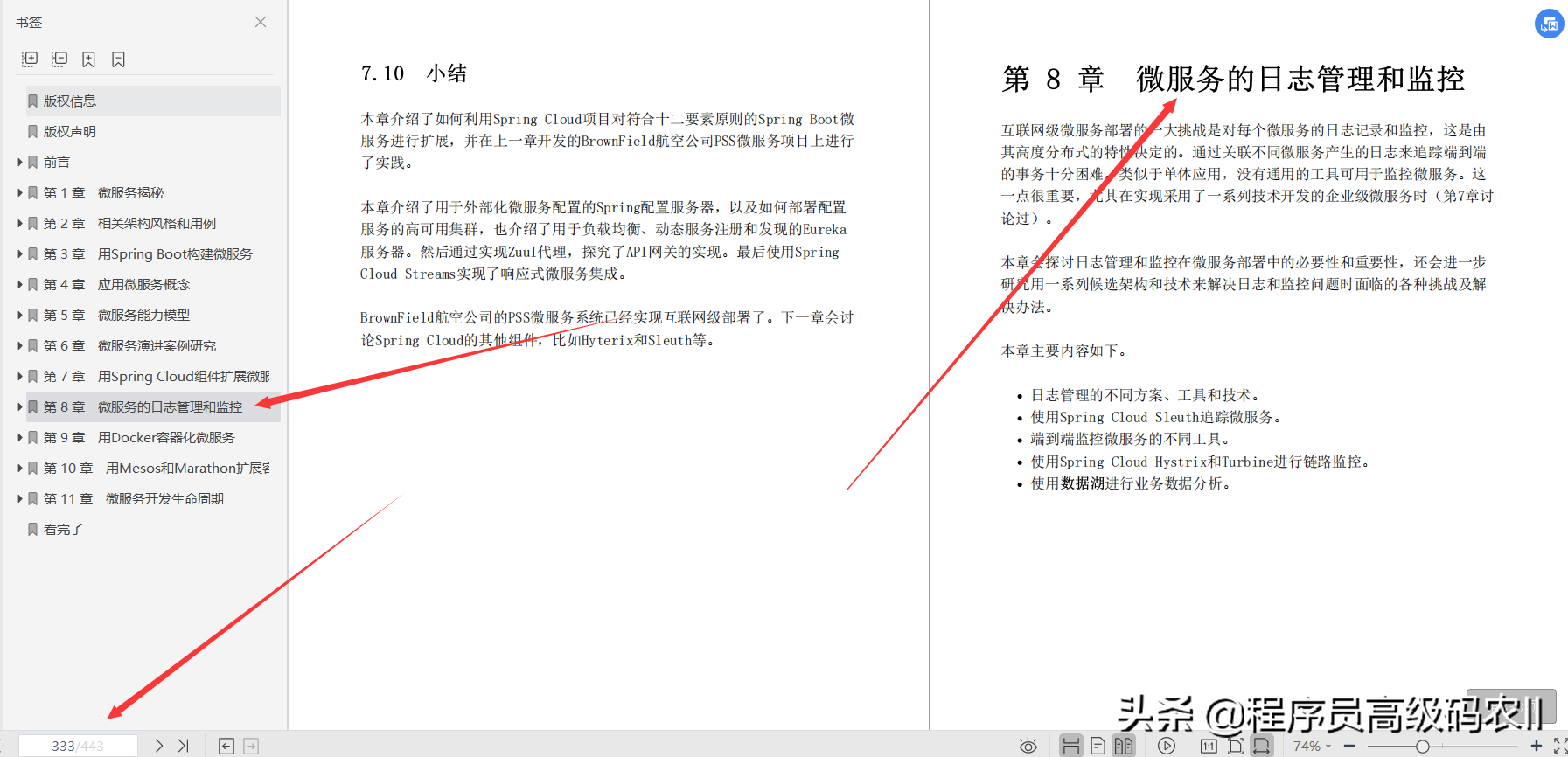Expand the 第 7 章 bookmark
Image resolution: width=1568 pixels, height=757 pixels.
(20, 376)
